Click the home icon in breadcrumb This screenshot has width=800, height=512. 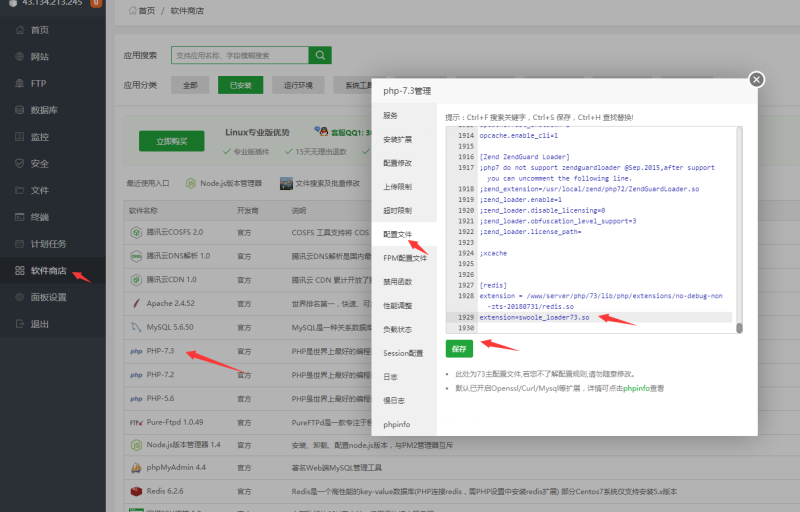tap(132, 10)
